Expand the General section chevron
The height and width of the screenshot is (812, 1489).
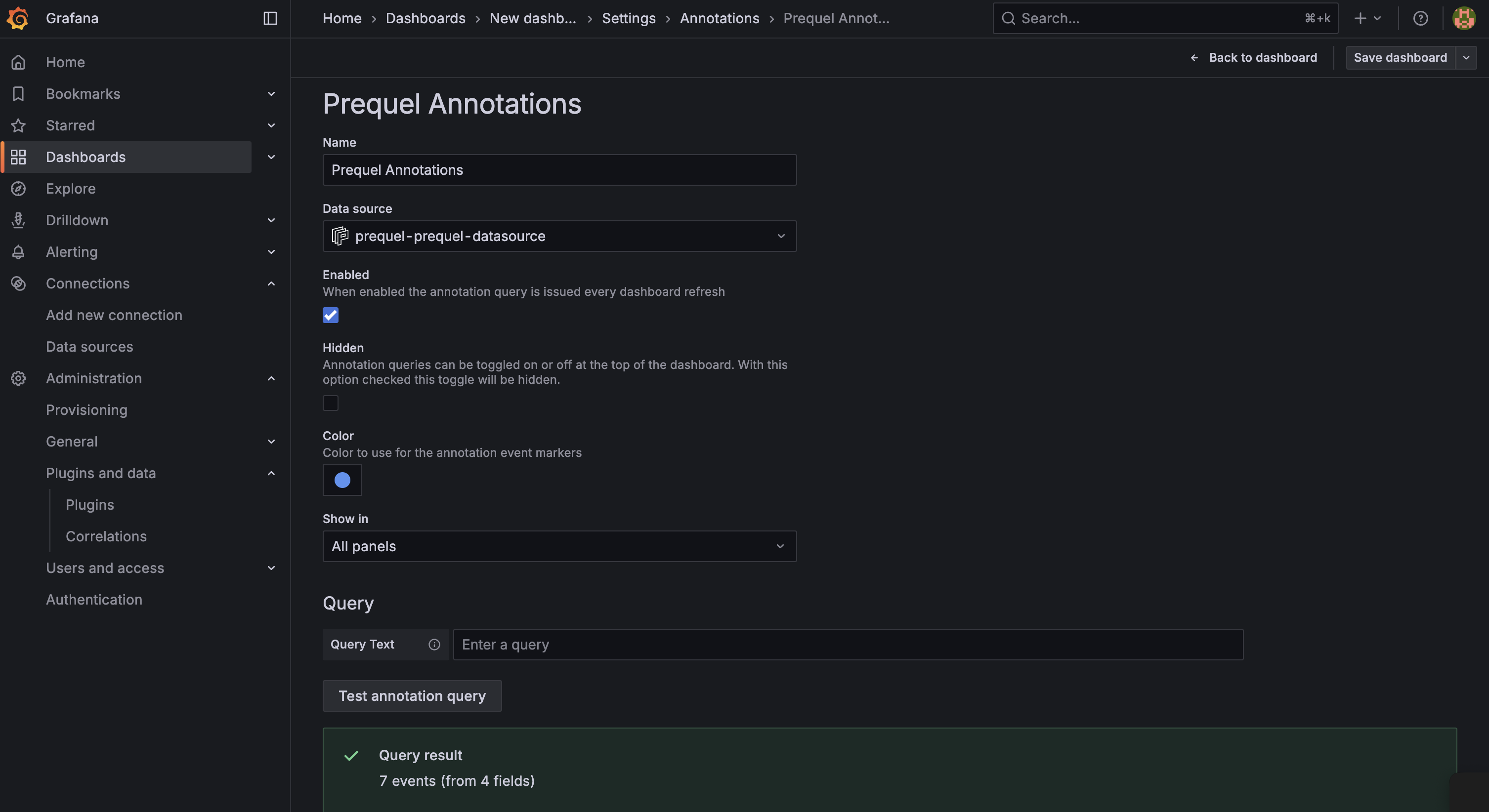(271, 442)
